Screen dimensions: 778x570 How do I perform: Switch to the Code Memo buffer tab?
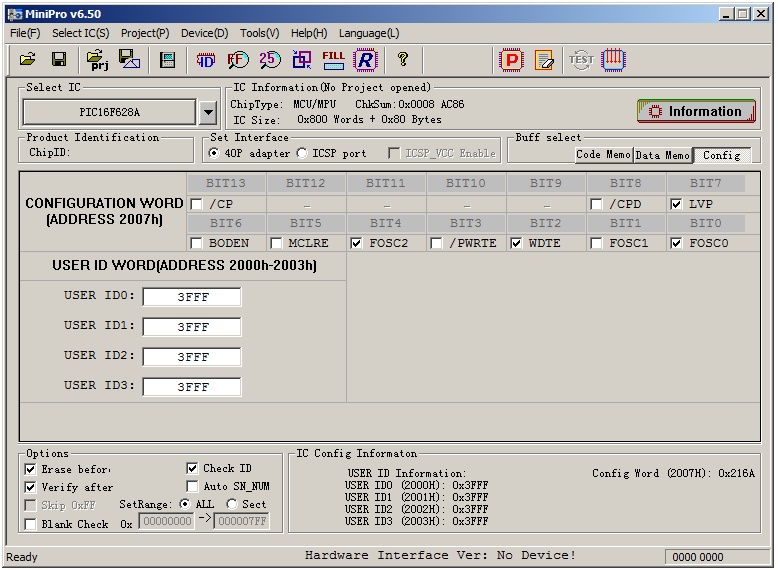click(x=603, y=155)
